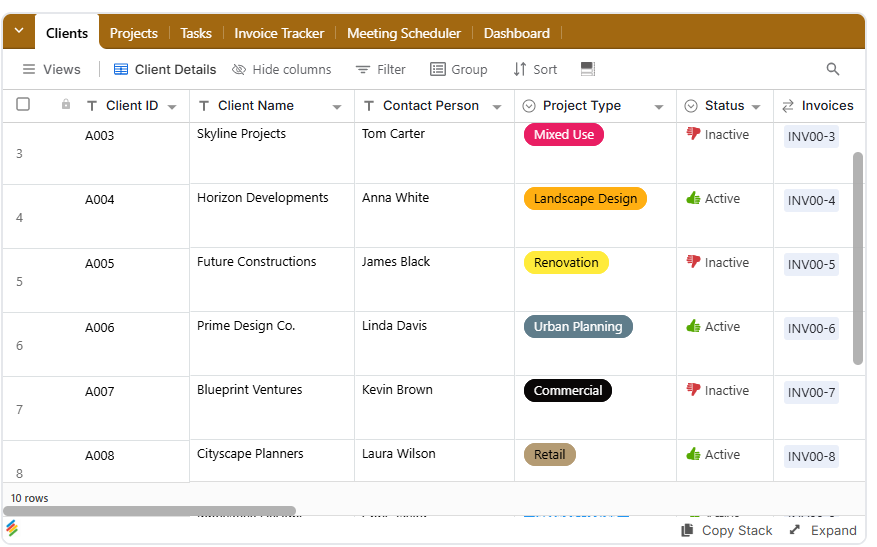Screen dimensions: 877x547
Task: Click the Commercial black tag
Action: (568, 390)
